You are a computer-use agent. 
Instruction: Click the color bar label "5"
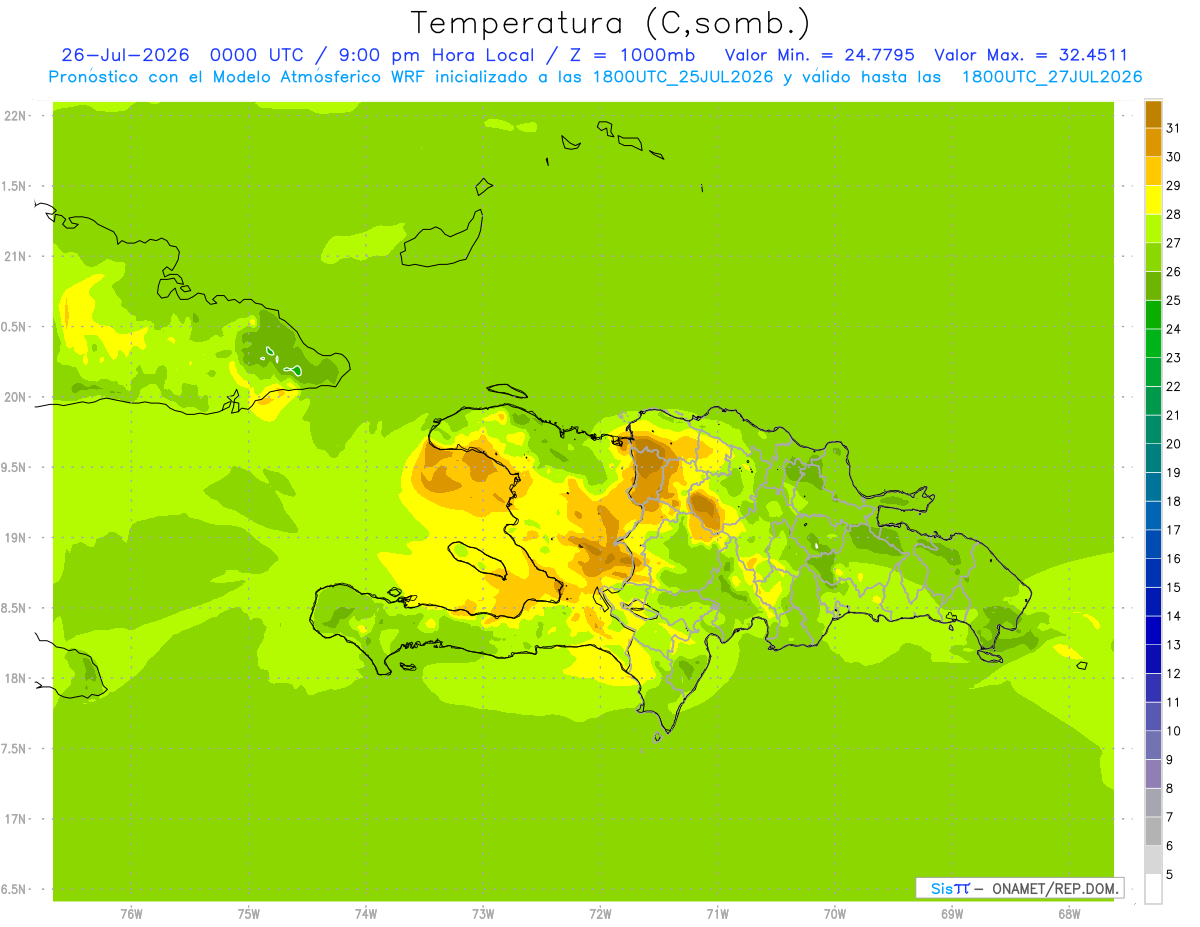1170,875
